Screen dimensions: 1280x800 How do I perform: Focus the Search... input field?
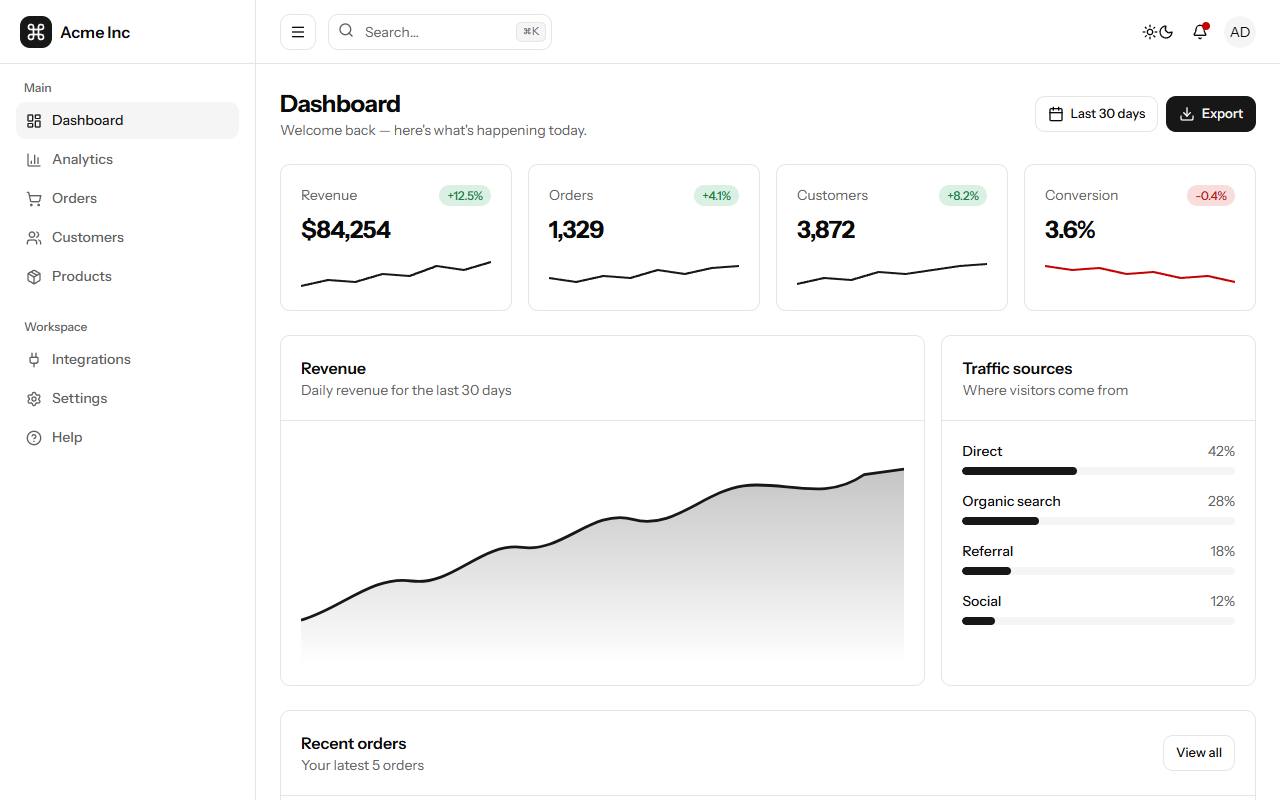[440, 32]
